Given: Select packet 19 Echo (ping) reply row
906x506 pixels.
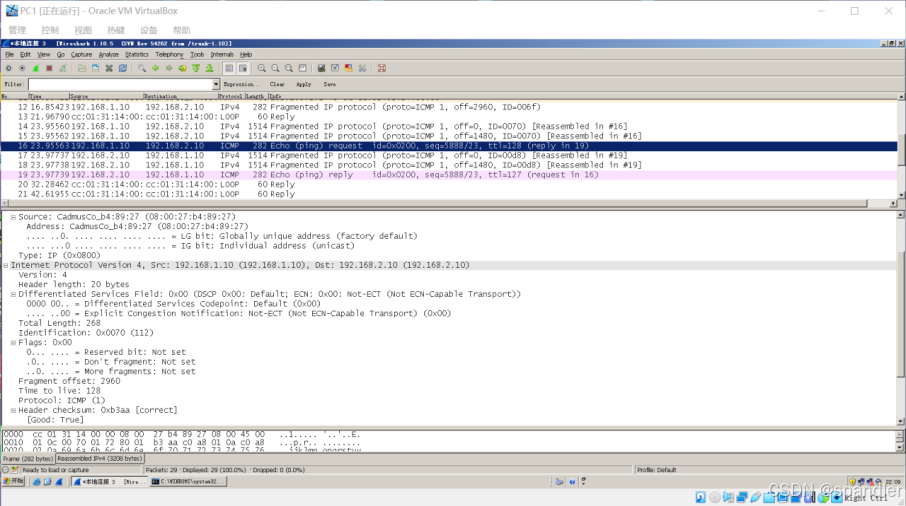Looking at the screenshot, I should pos(449,174).
